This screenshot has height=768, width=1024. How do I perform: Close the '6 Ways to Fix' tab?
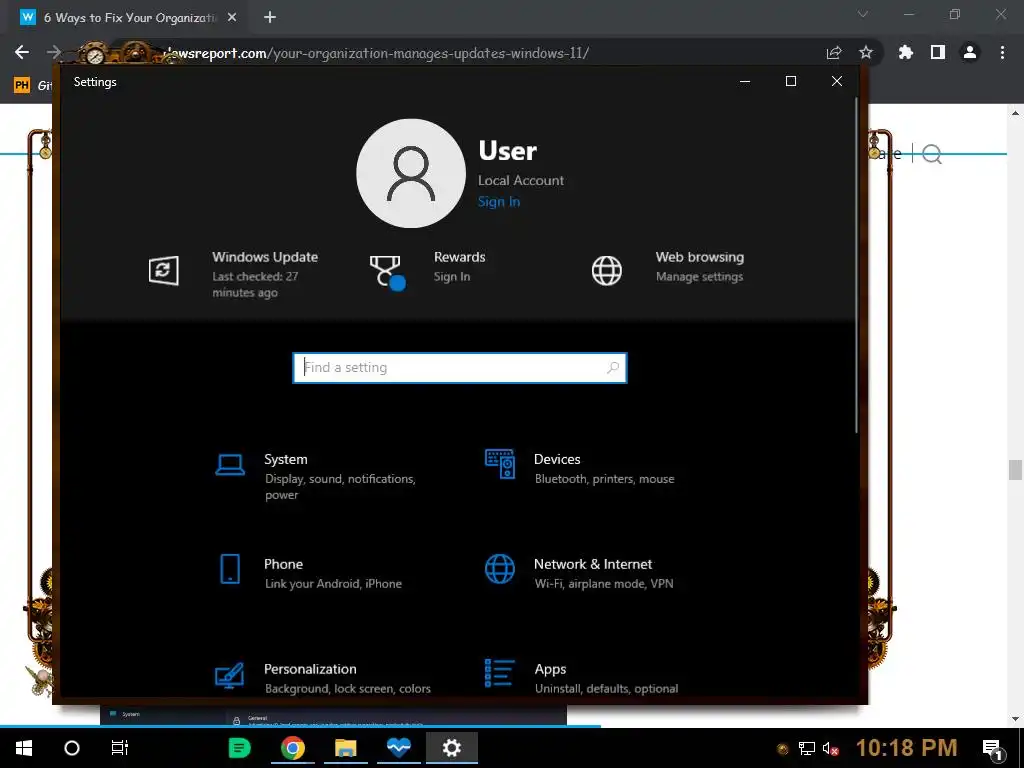[x=232, y=18]
